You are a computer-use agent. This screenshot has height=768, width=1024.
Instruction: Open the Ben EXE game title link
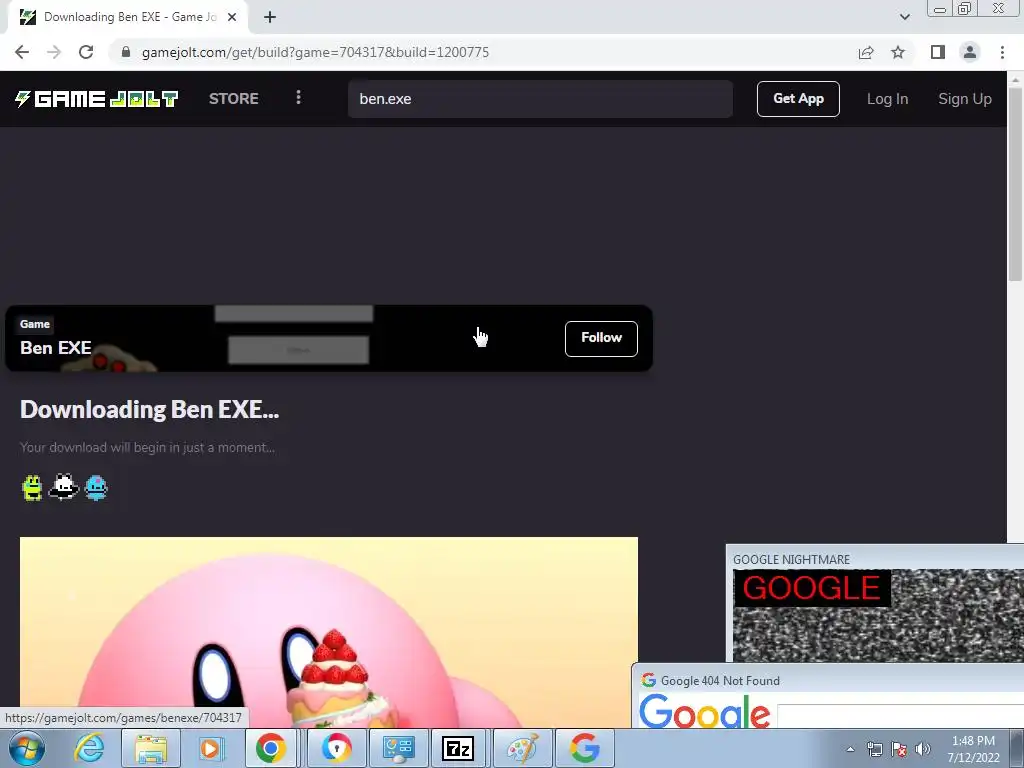(x=56, y=348)
